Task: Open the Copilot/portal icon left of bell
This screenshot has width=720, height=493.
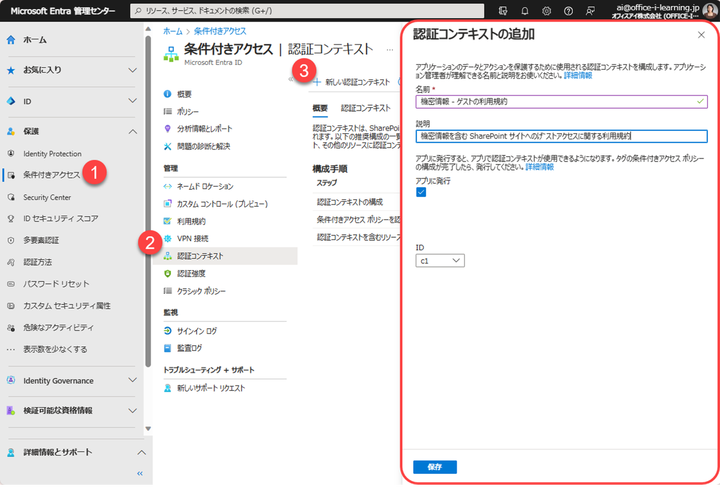Action: point(503,11)
